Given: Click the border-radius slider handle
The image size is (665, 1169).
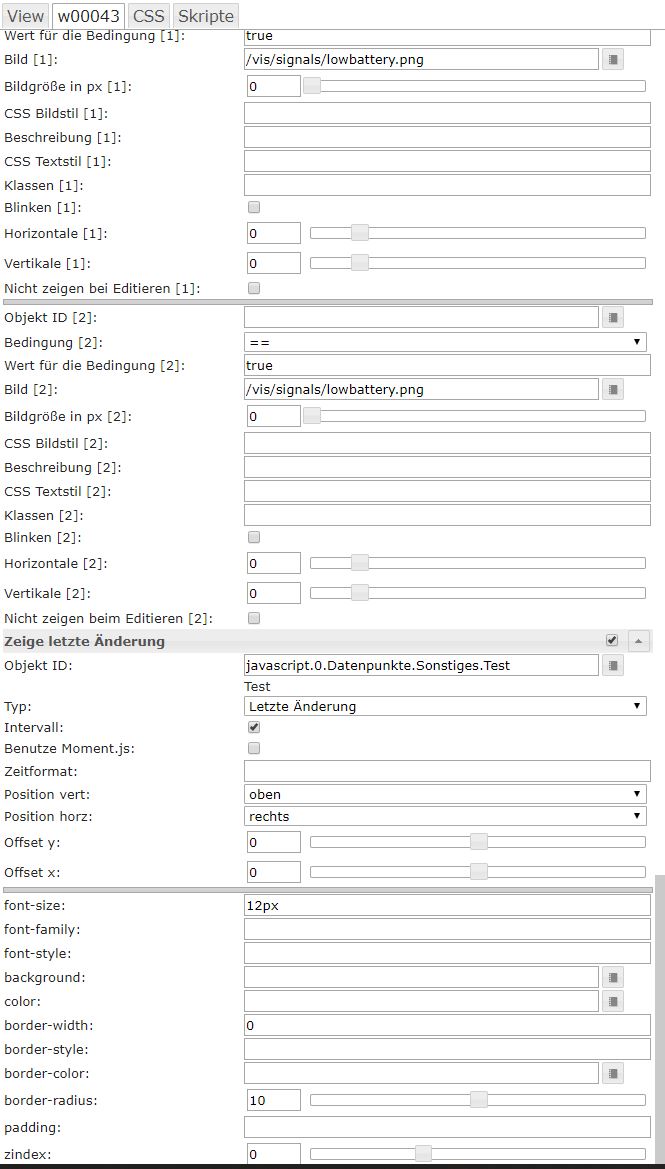Looking at the screenshot, I should point(479,1100).
